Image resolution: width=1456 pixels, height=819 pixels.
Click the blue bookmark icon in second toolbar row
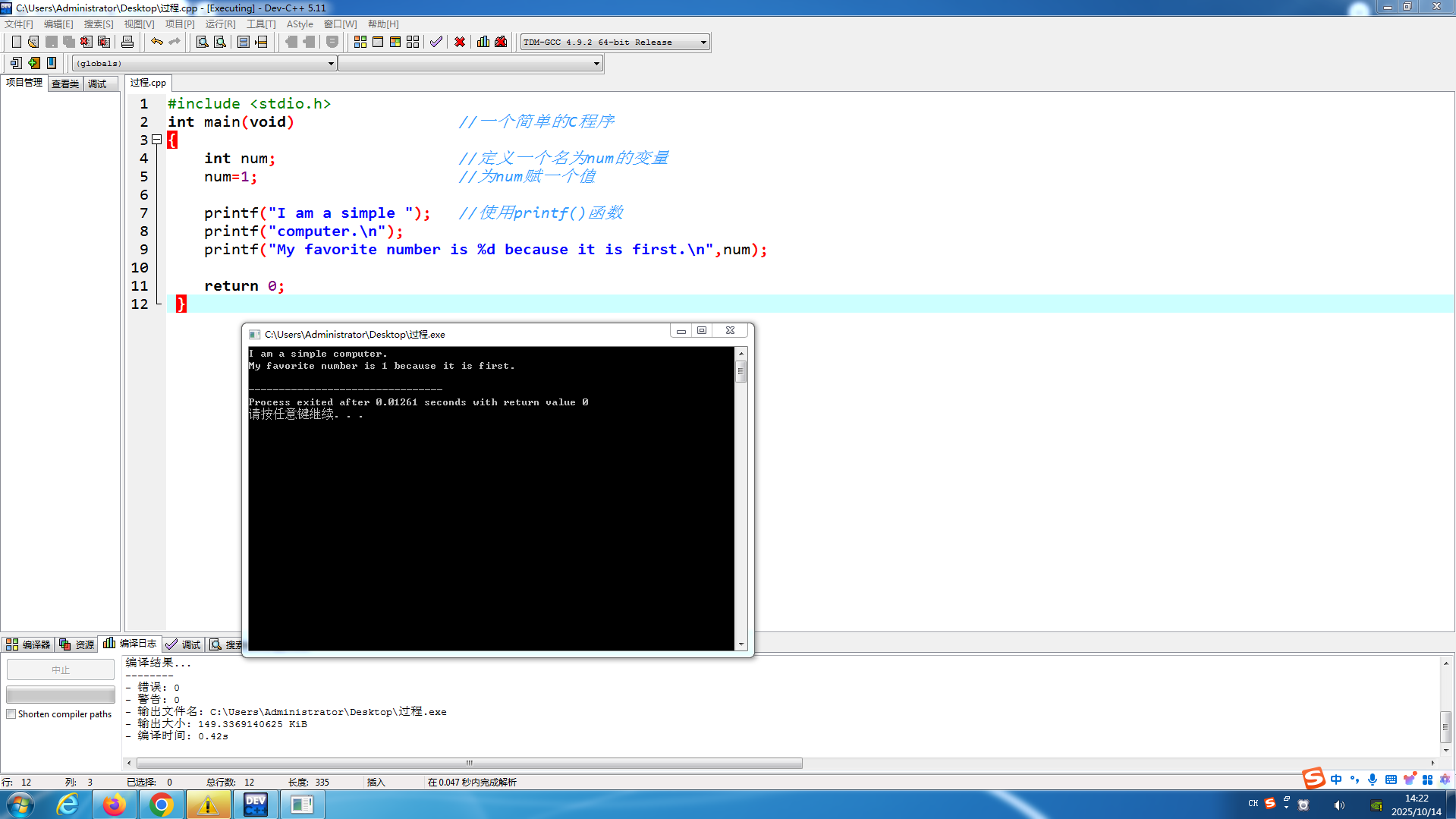coord(52,63)
